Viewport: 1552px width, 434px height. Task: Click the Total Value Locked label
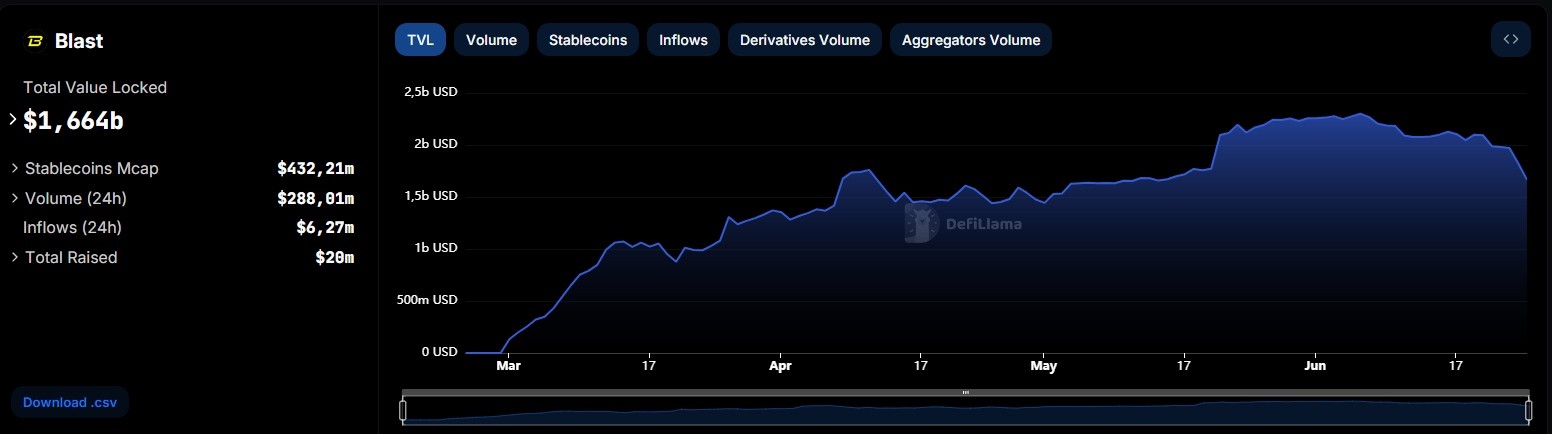(95, 87)
